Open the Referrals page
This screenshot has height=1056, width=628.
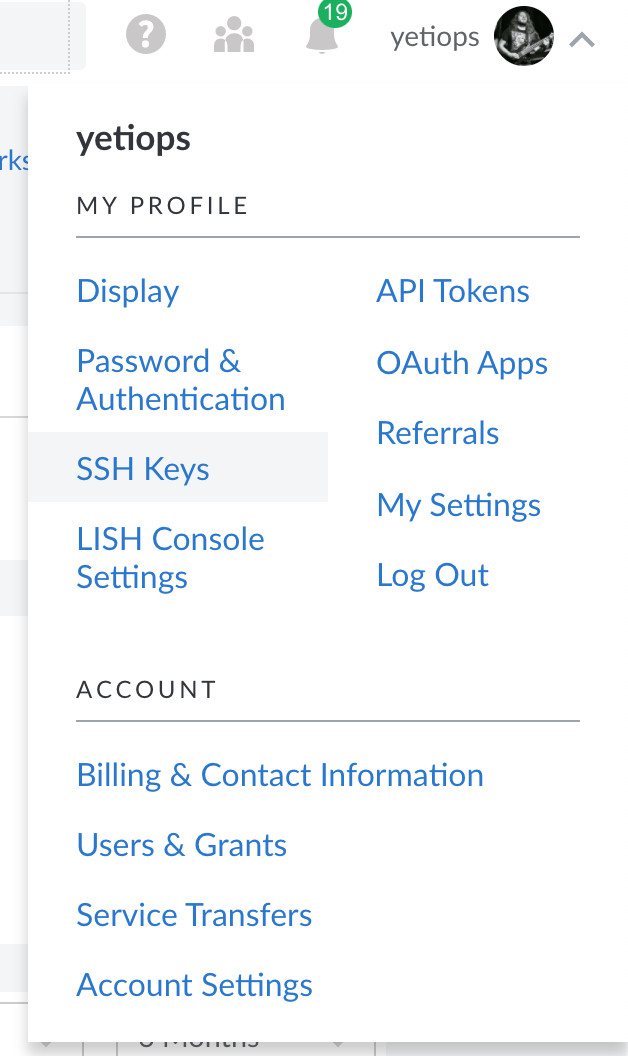[x=438, y=433]
